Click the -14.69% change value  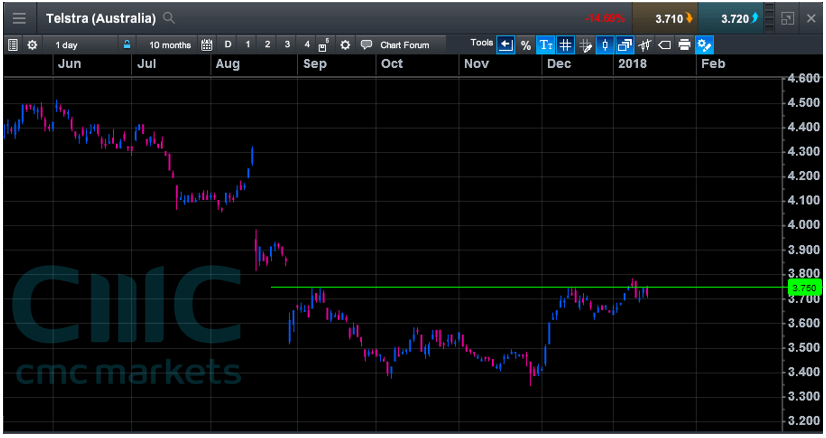[605, 18]
